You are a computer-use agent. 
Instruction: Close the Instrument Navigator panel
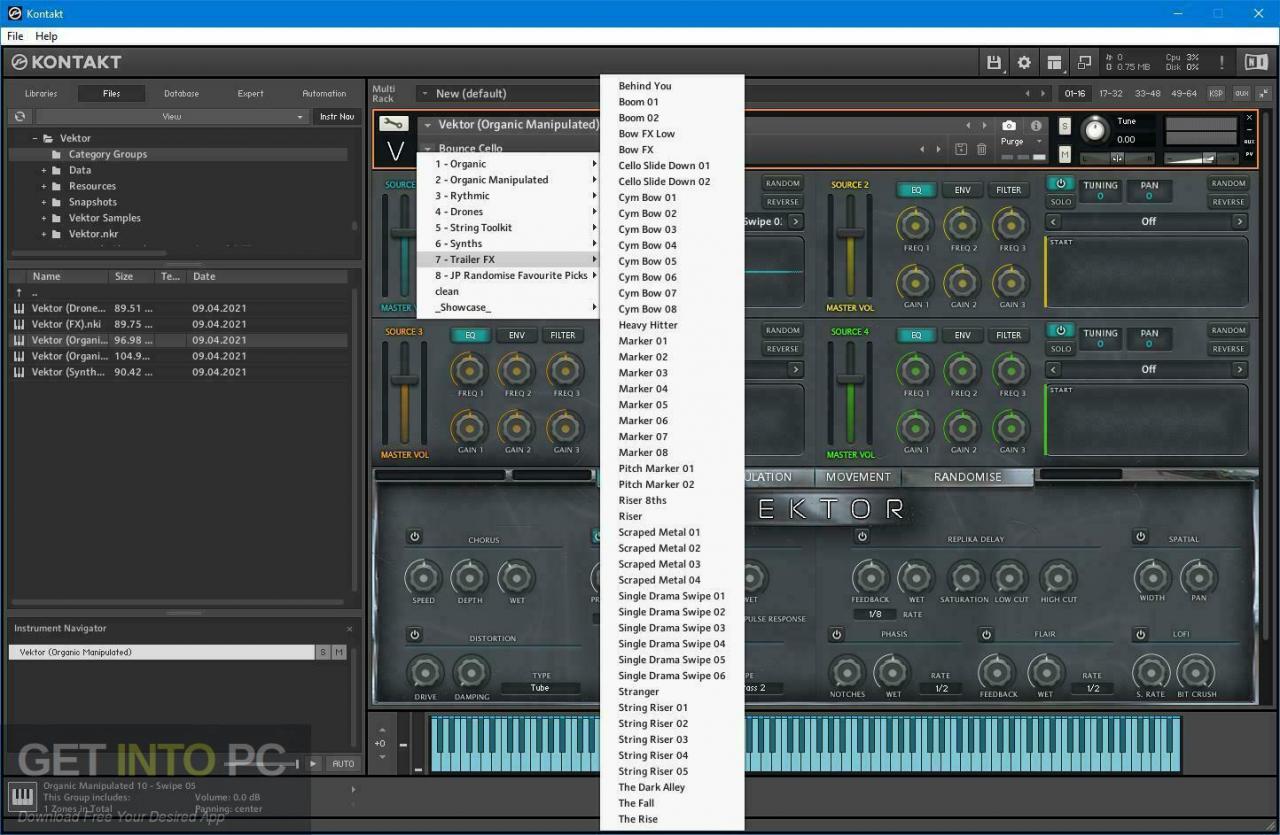pyautogui.click(x=349, y=629)
